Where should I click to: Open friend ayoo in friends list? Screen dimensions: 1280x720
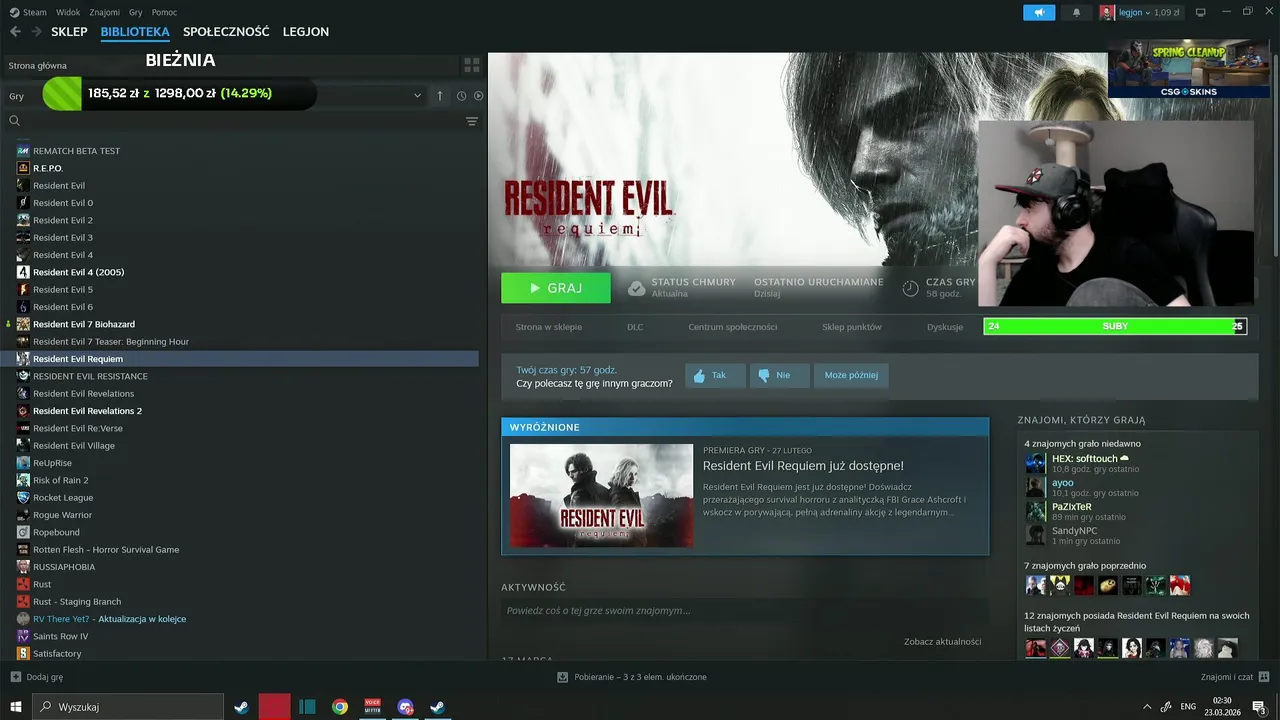(1062, 483)
